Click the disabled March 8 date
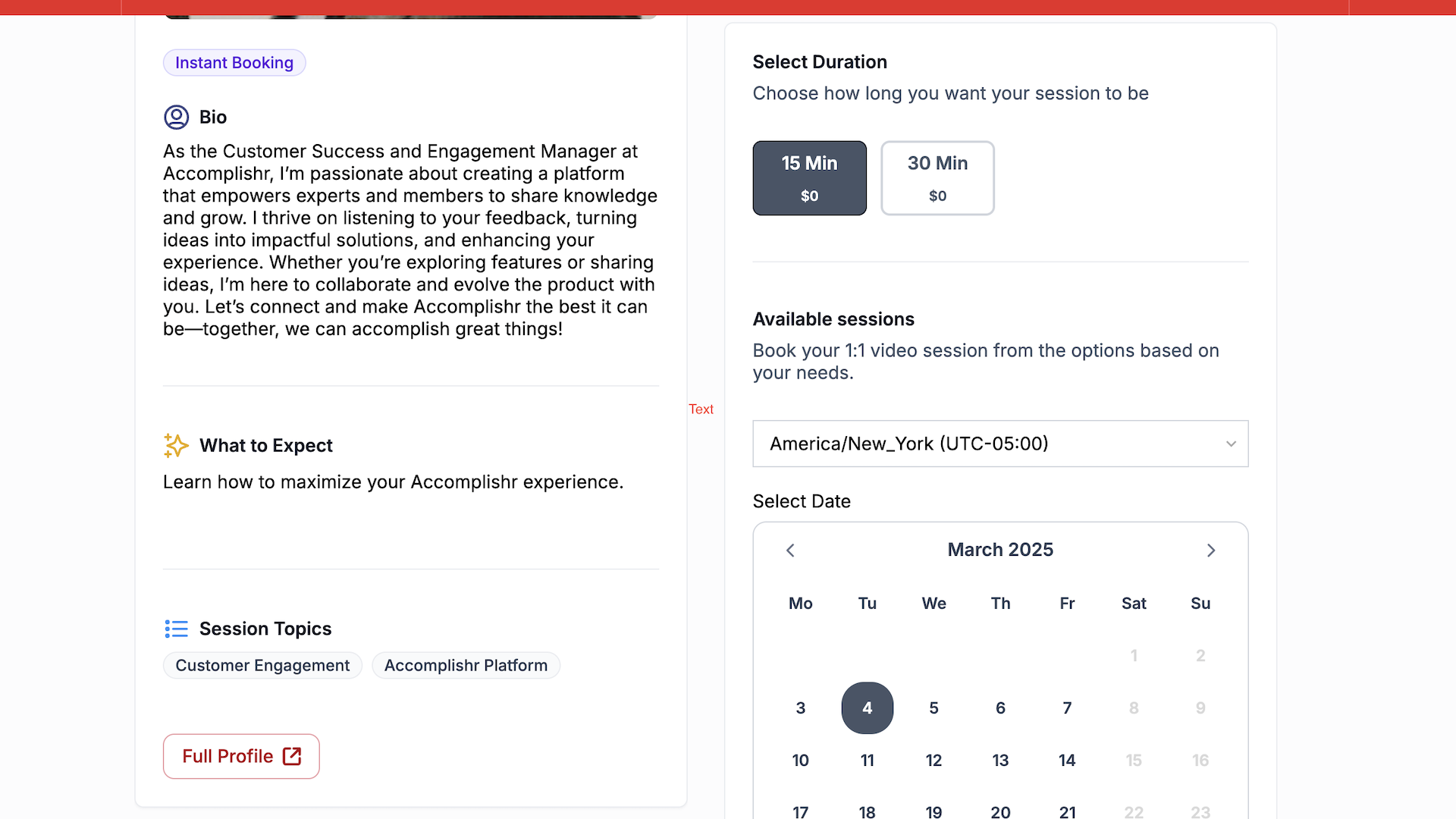This screenshot has height=819, width=1456. coord(1134,708)
